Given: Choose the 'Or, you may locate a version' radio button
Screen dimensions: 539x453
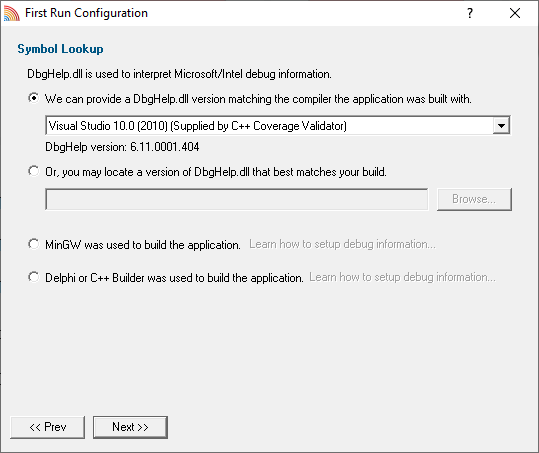Looking at the screenshot, I should tap(33, 171).
